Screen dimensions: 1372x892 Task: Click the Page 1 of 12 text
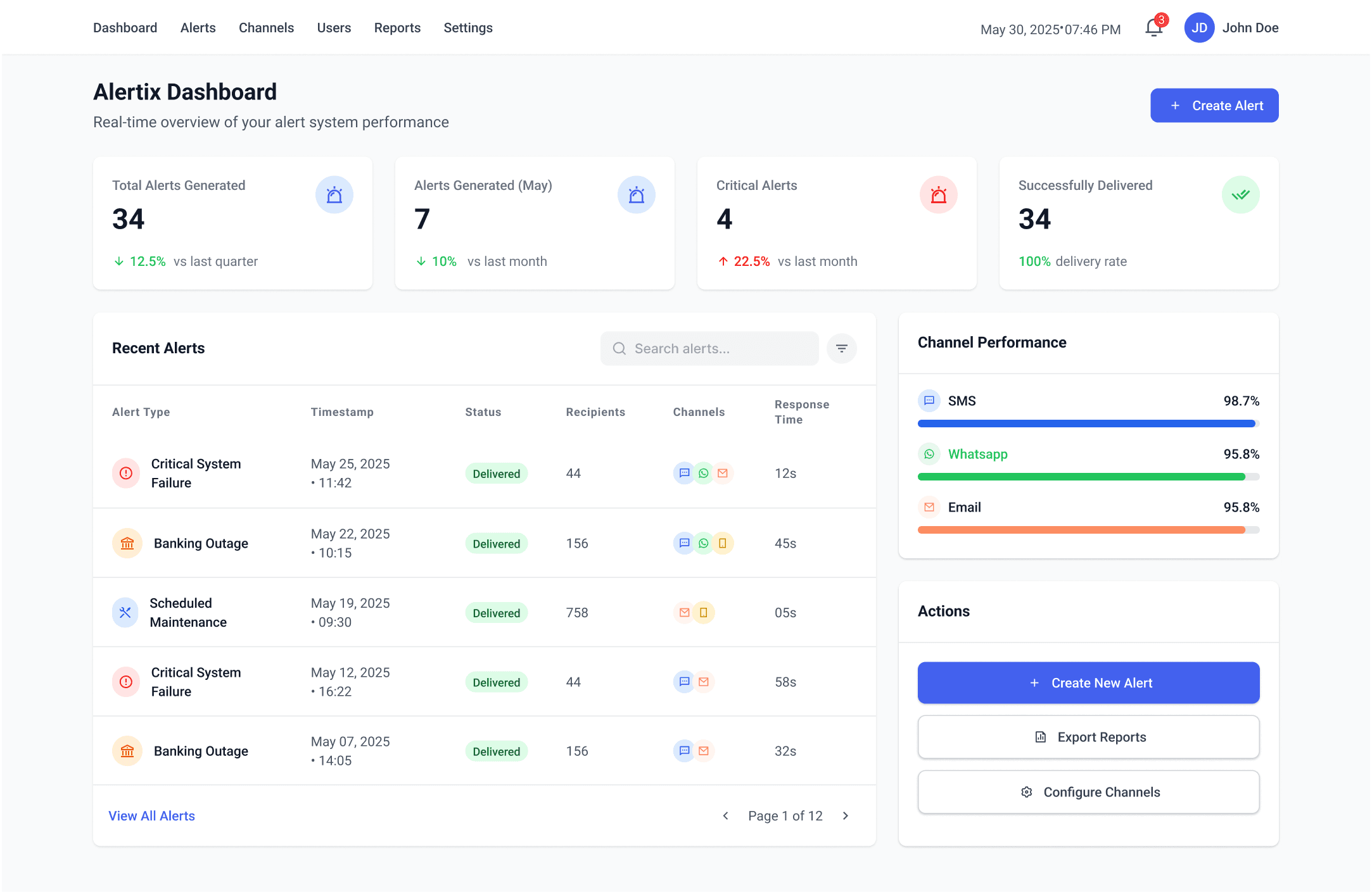(785, 816)
